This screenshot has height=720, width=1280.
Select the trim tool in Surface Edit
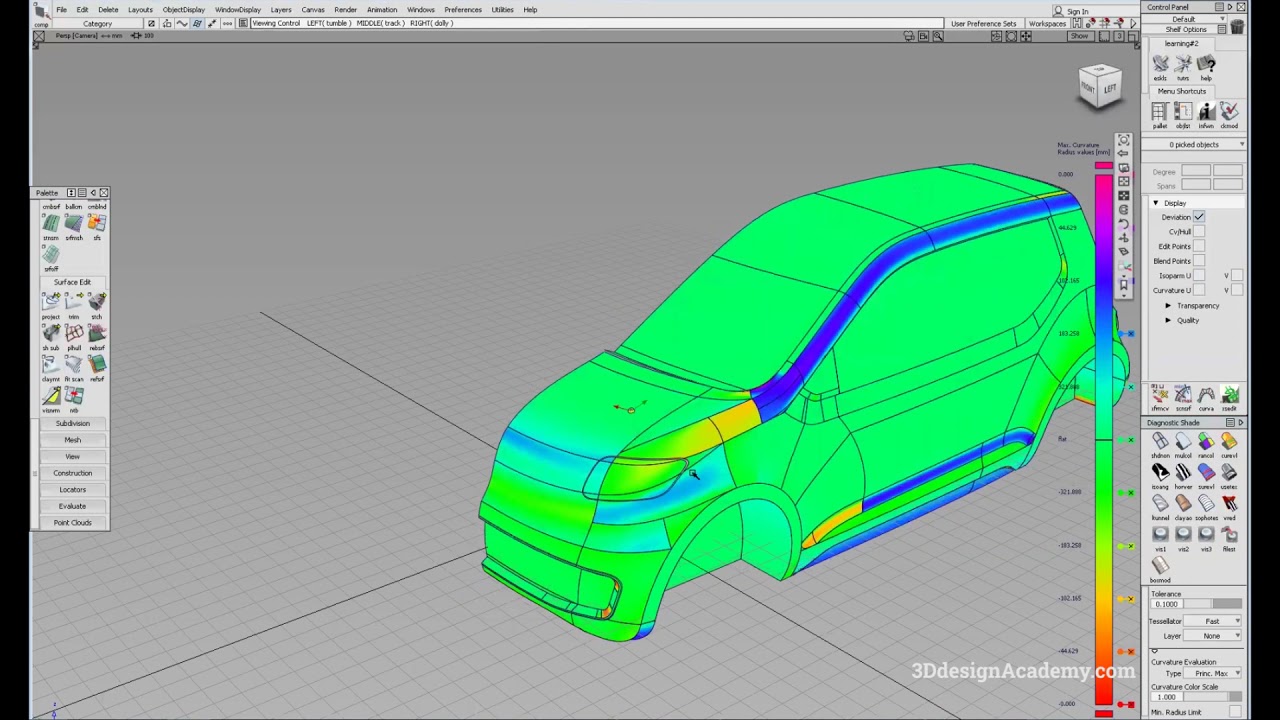point(74,302)
